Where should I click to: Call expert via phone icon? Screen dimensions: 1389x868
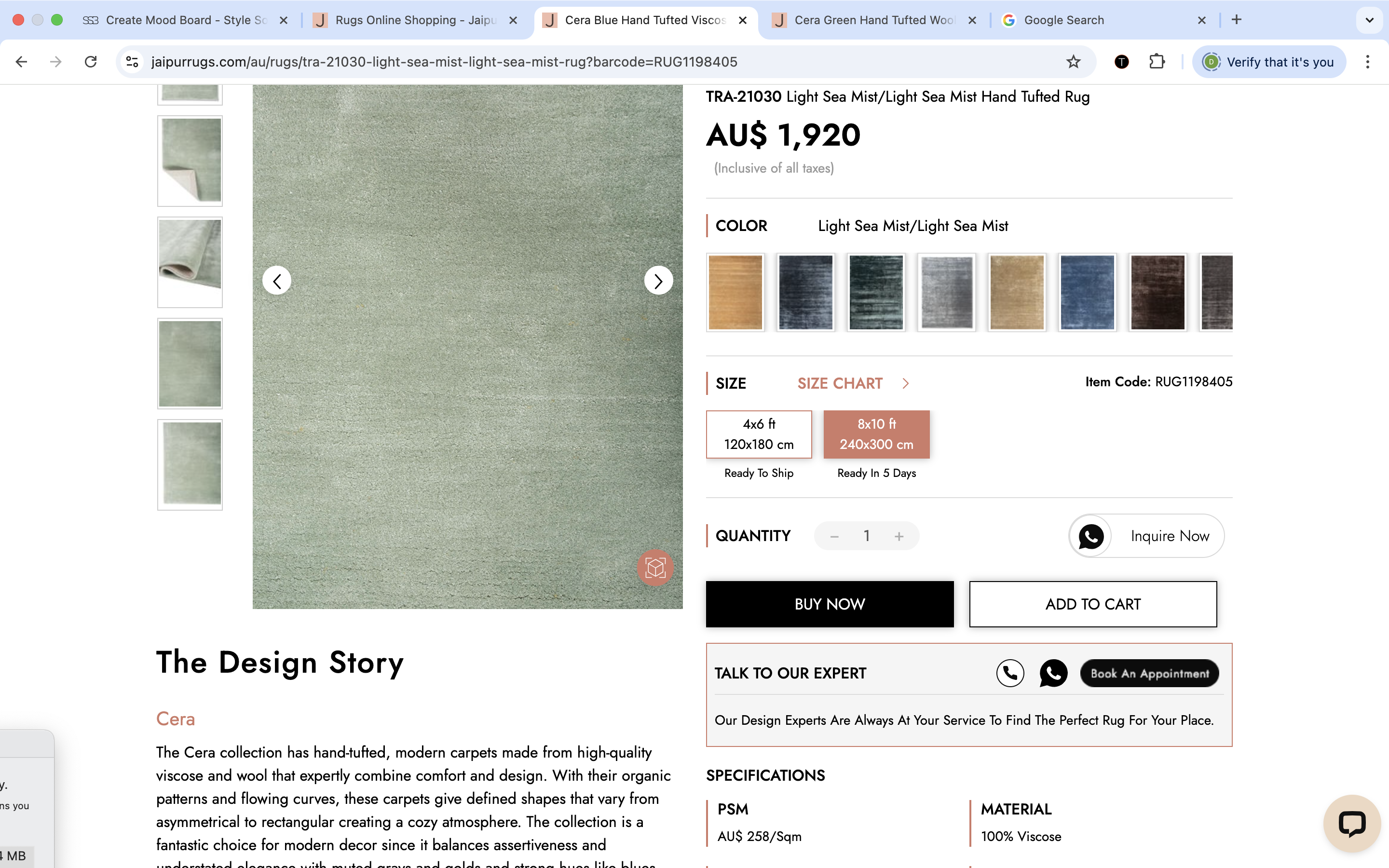click(1010, 673)
